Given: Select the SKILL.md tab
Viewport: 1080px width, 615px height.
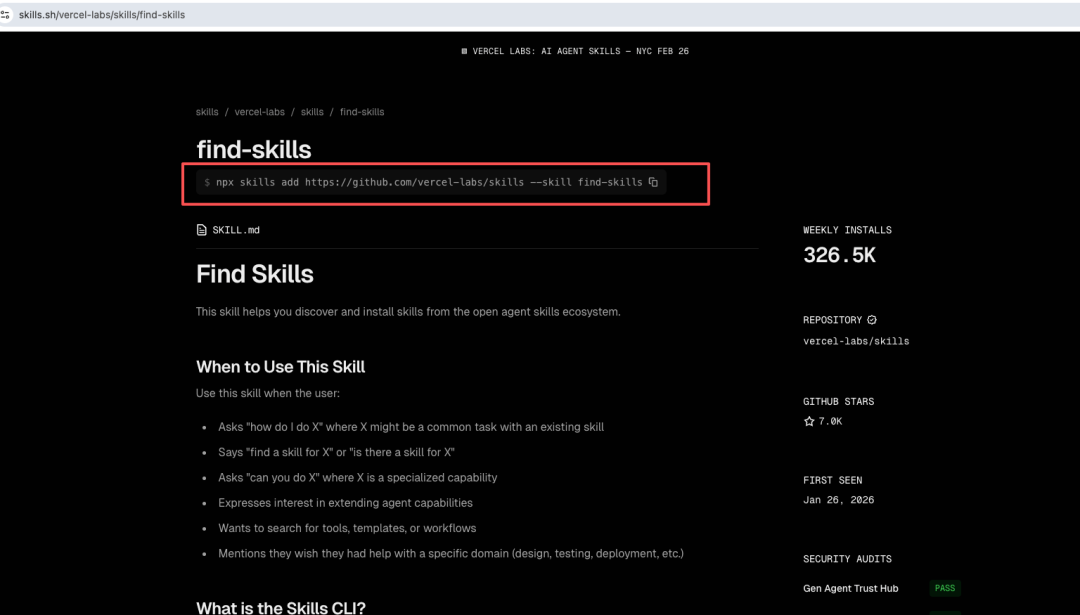Looking at the screenshot, I should coord(228,230).
